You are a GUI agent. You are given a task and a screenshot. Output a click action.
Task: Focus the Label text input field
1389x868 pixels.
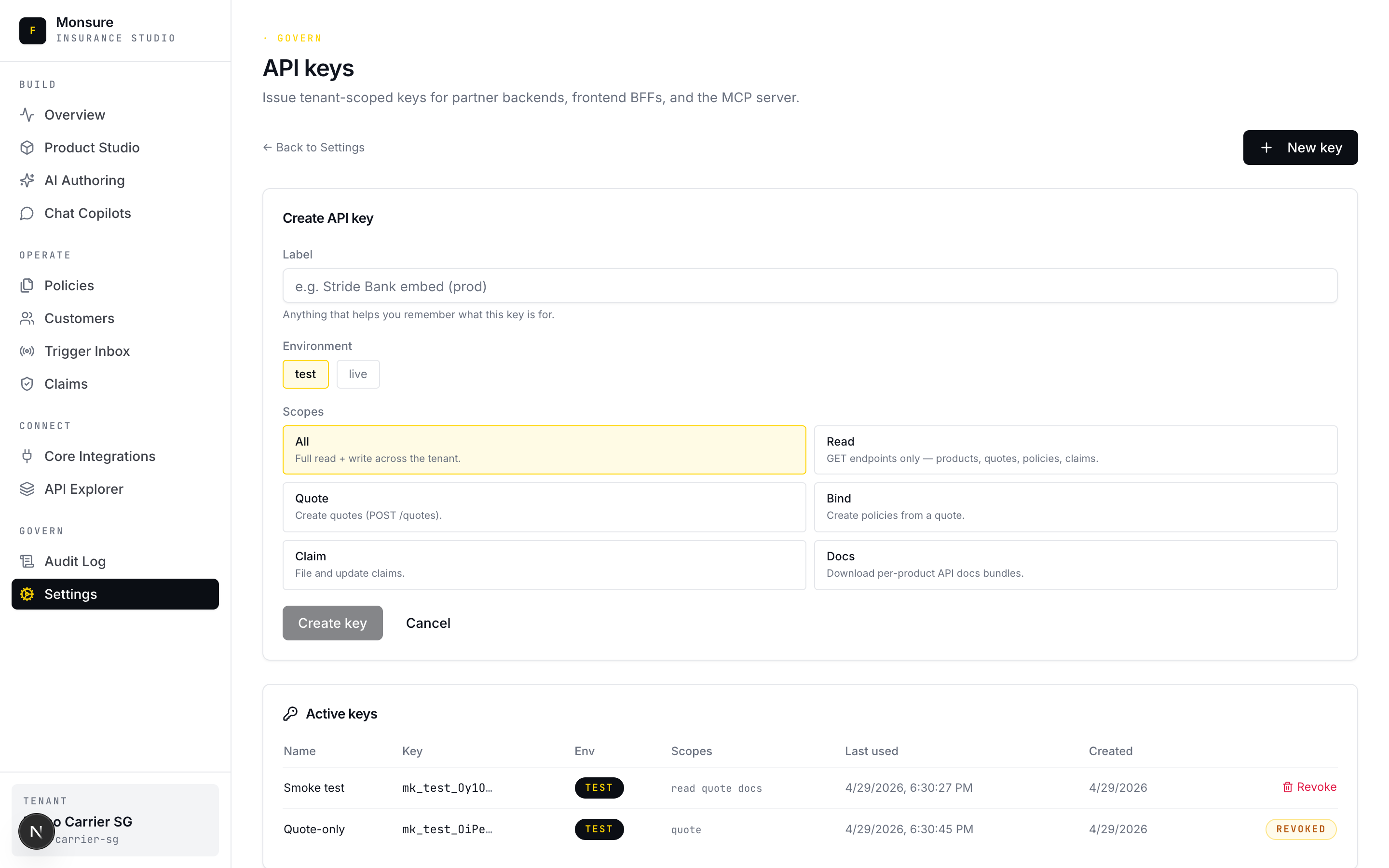(x=809, y=286)
